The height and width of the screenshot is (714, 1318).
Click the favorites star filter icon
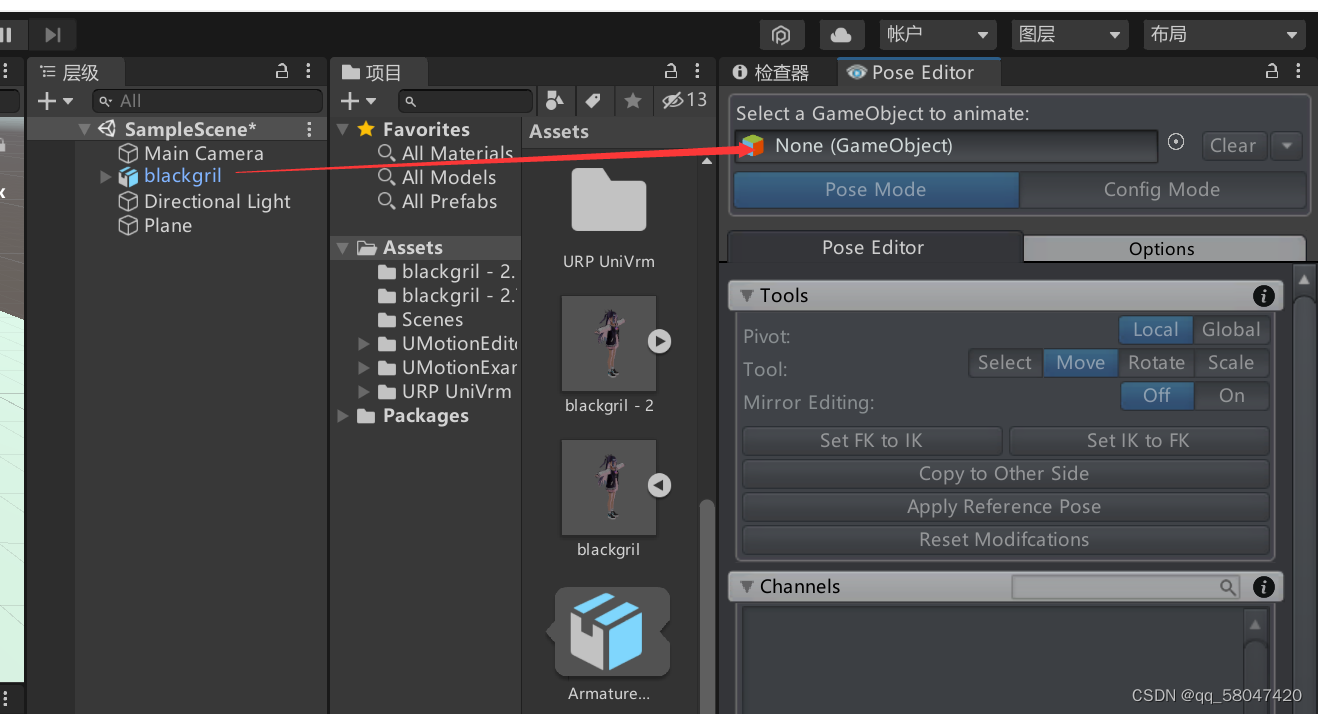[631, 101]
